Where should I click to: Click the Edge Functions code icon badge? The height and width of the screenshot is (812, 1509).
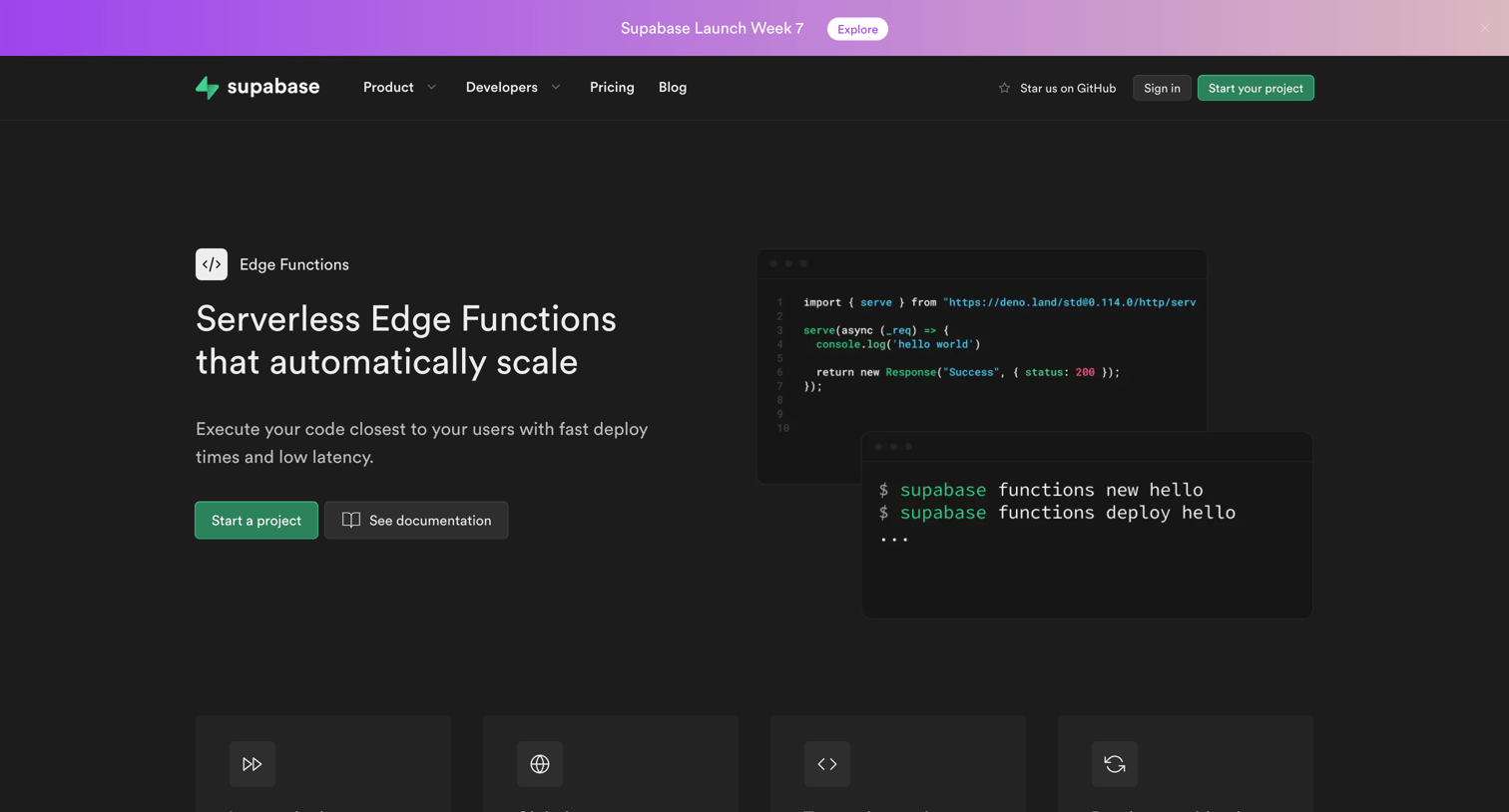coord(212,264)
